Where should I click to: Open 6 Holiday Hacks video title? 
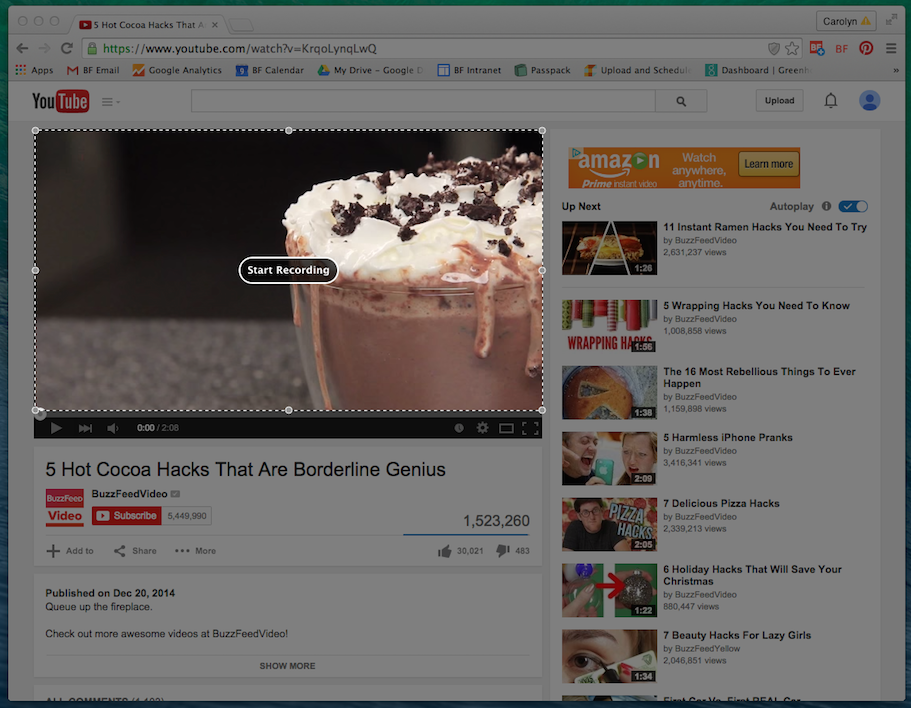(x=752, y=575)
